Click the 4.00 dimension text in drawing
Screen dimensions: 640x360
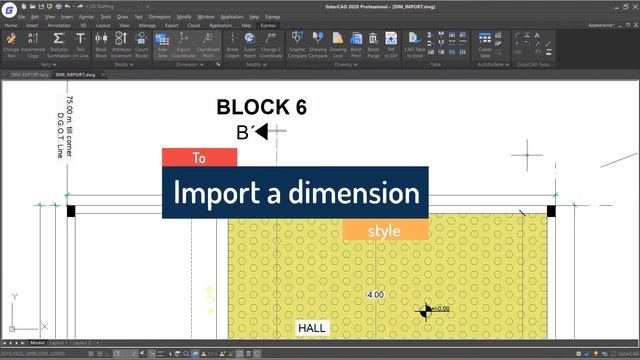pos(376,295)
